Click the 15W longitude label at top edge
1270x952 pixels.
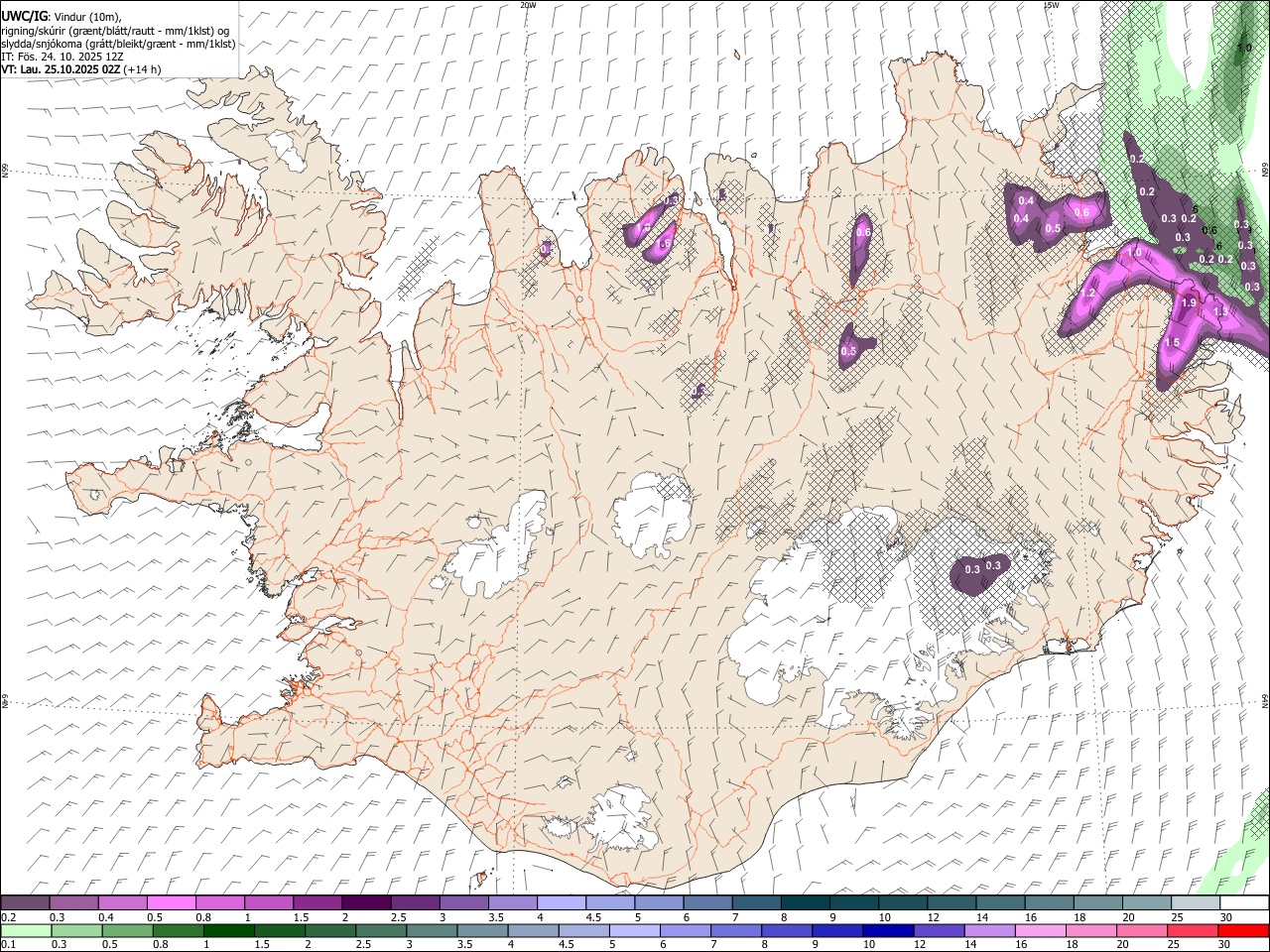pos(1050,5)
